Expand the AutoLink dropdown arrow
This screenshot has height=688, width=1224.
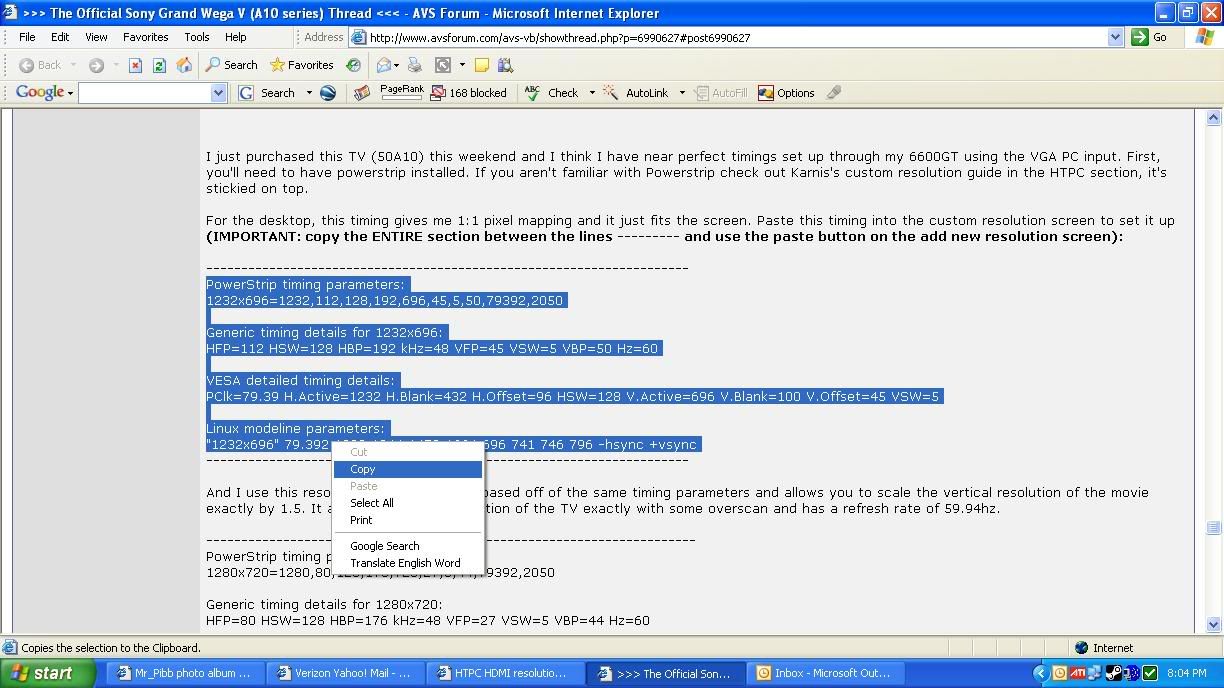point(682,93)
